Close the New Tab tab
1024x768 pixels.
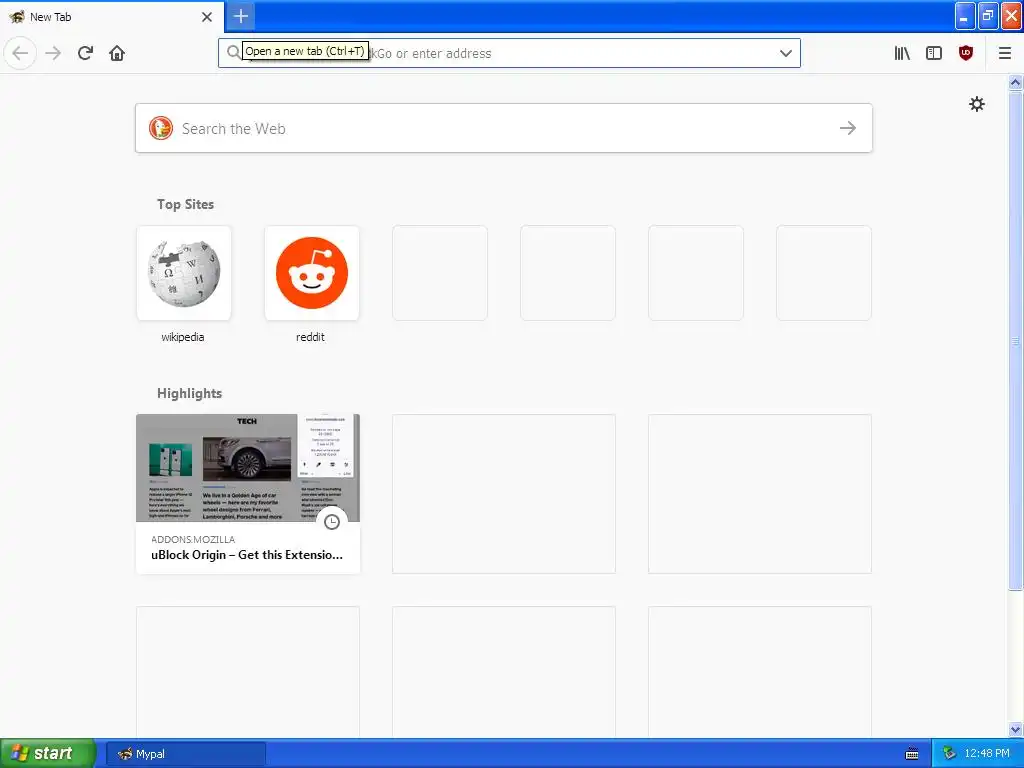(207, 17)
